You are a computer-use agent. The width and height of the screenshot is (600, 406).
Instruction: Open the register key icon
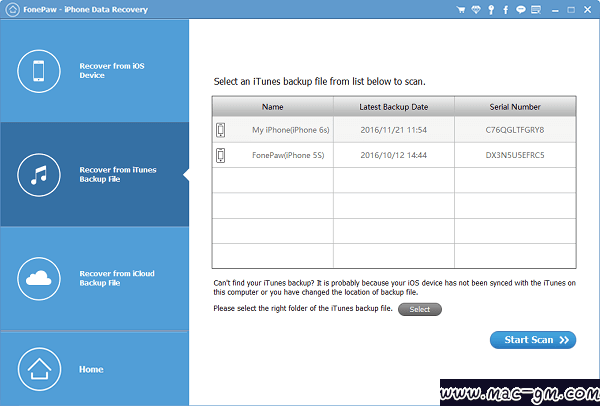pos(491,10)
